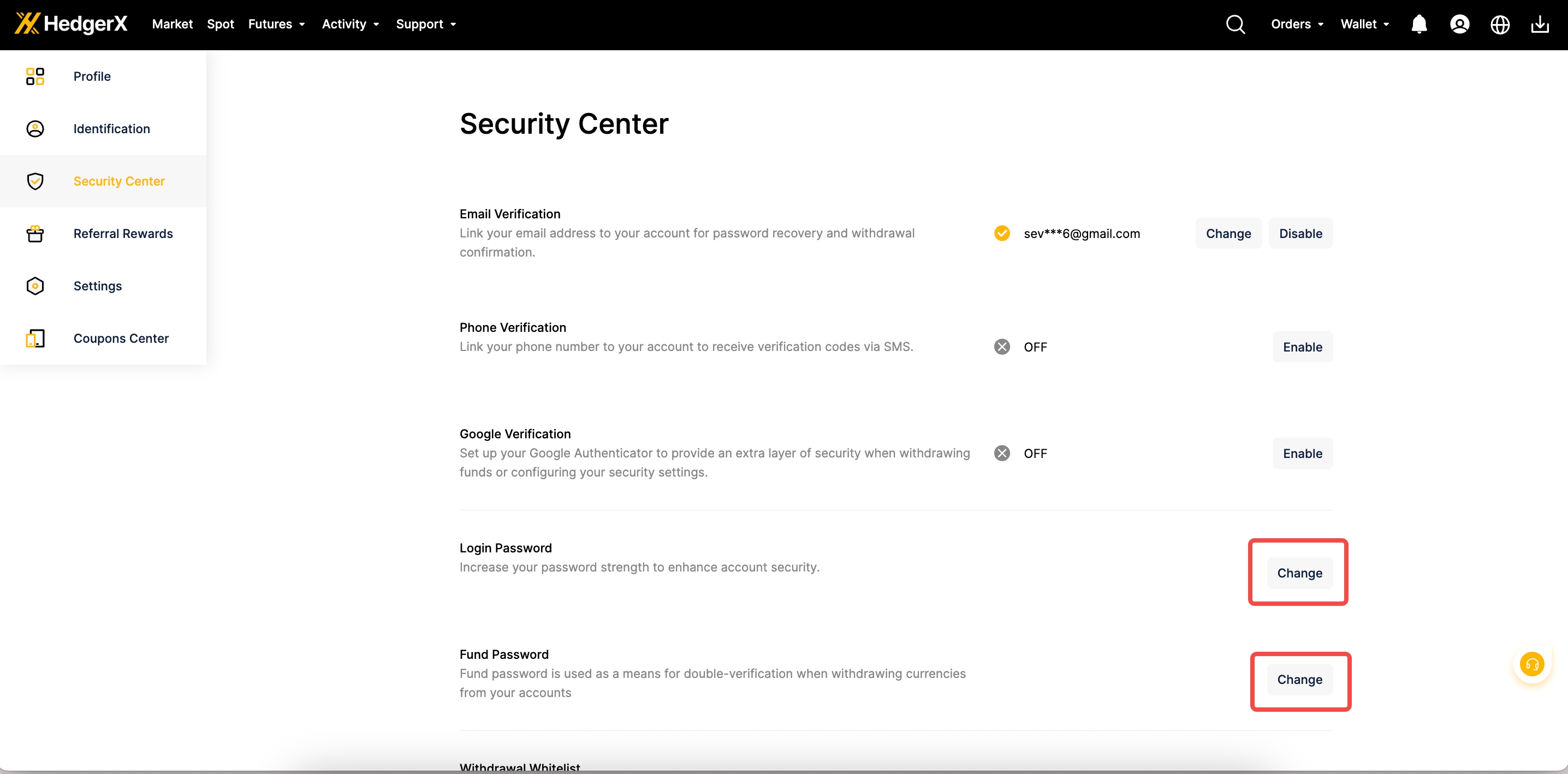Click the search magnifier icon
Viewport: 1568px width, 774px height.
(1235, 25)
